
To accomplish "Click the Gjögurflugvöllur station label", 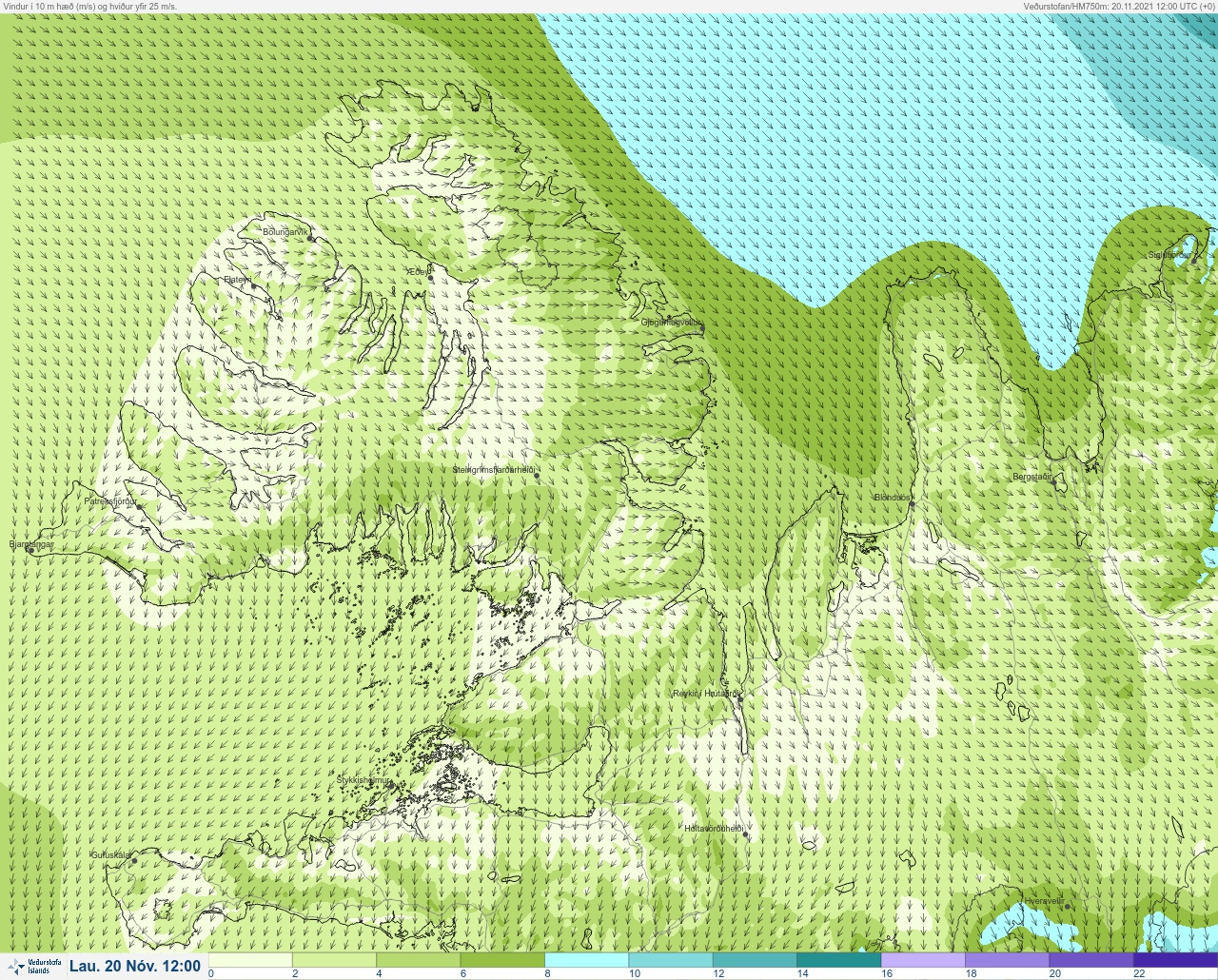I will tap(672, 323).
